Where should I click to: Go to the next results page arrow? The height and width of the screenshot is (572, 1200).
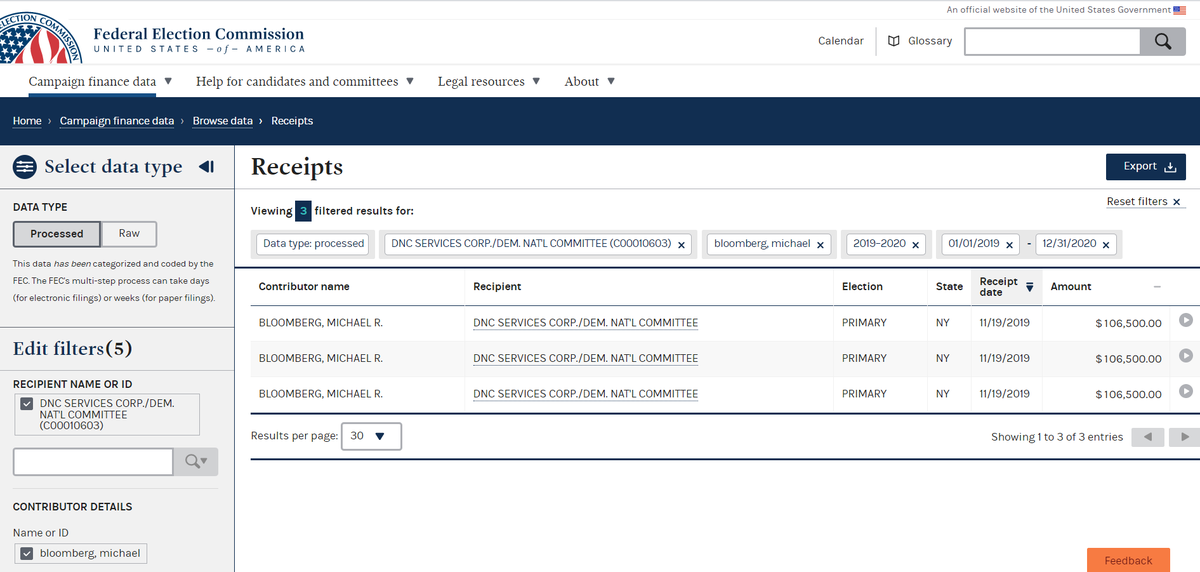tap(1184, 437)
